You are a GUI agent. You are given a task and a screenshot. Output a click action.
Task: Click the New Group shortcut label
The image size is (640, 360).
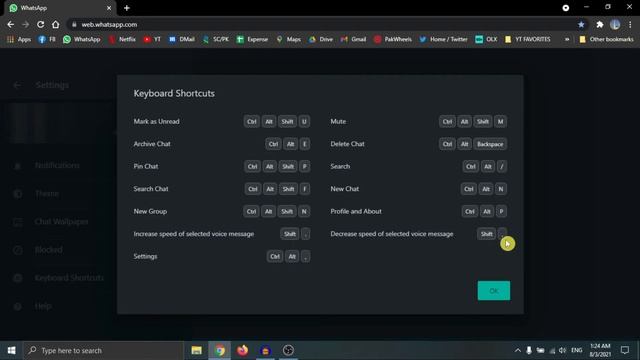pyautogui.click(x=150, y=211)
